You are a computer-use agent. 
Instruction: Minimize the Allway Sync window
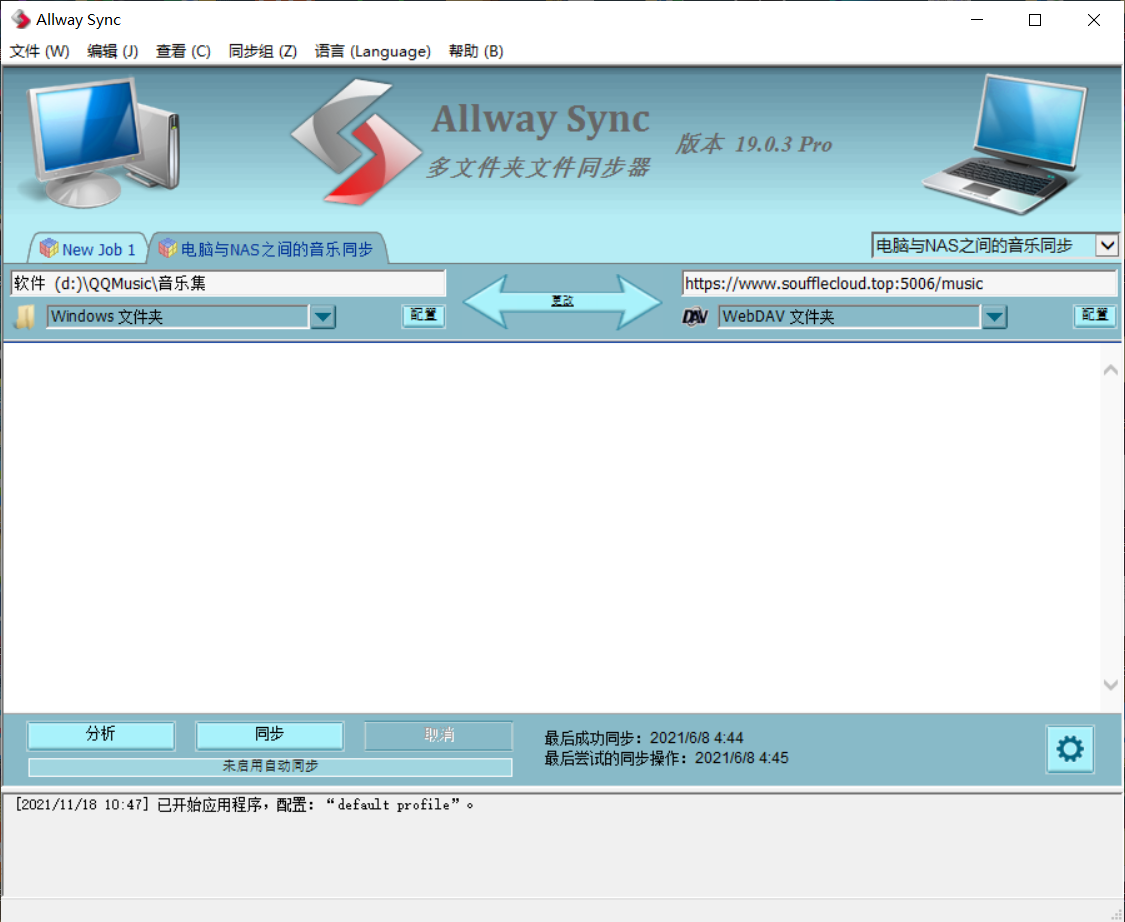[976, 20]
